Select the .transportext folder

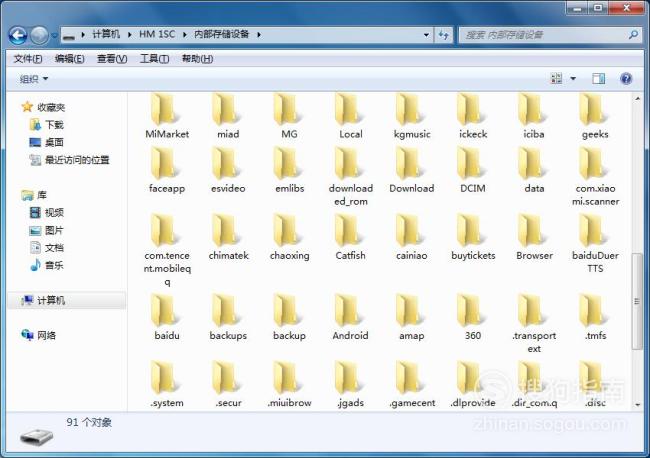pyautogui.click(x=534, y=325)
